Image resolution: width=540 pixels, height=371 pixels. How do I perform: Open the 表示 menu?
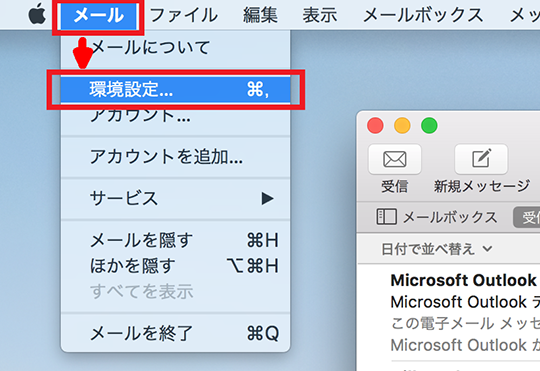[320, 15]
